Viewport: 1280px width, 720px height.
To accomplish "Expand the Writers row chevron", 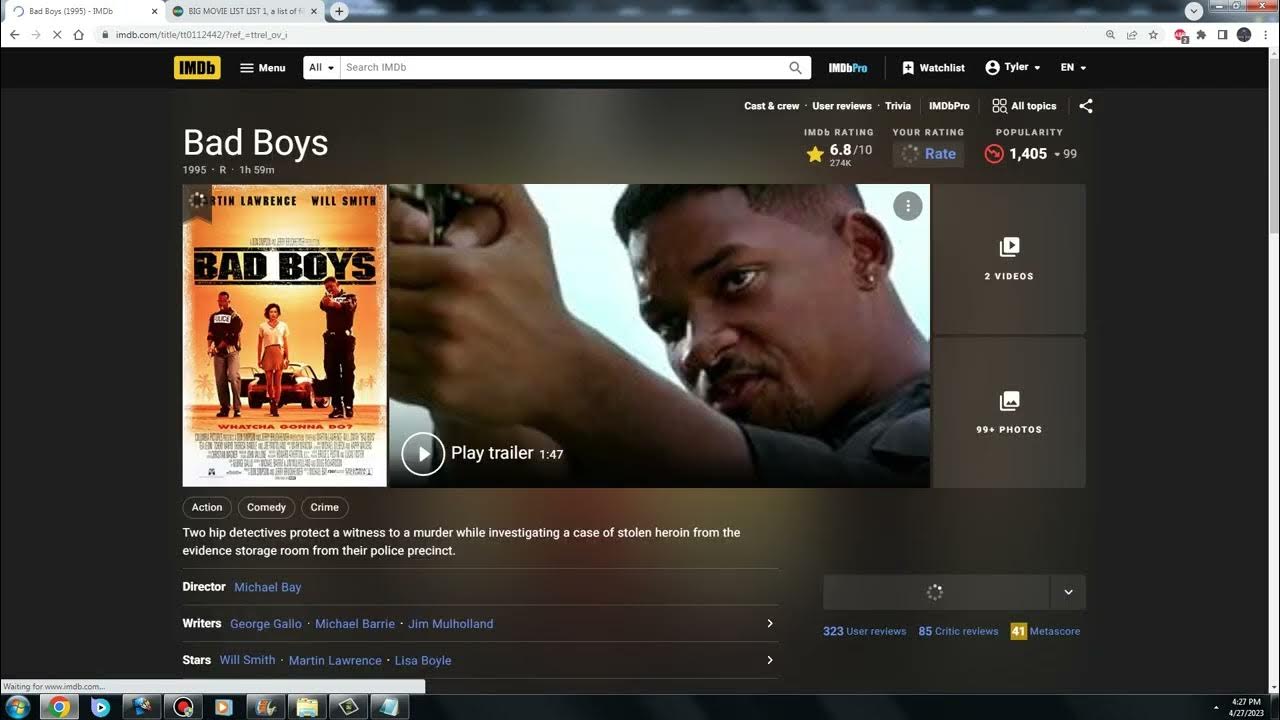I will pyautogui.click(x=769, y=624).
